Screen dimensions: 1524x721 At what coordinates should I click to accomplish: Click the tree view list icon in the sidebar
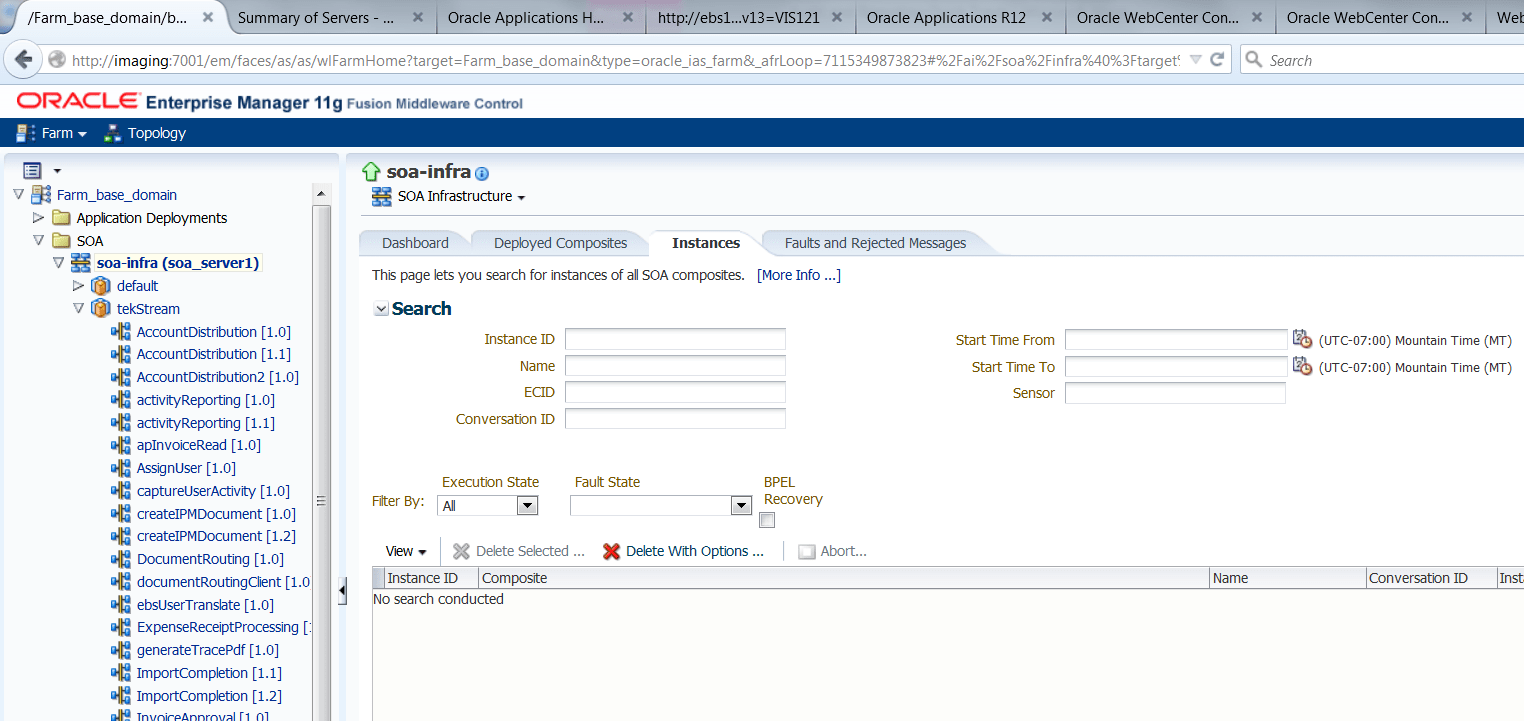[x=32, y=171]
